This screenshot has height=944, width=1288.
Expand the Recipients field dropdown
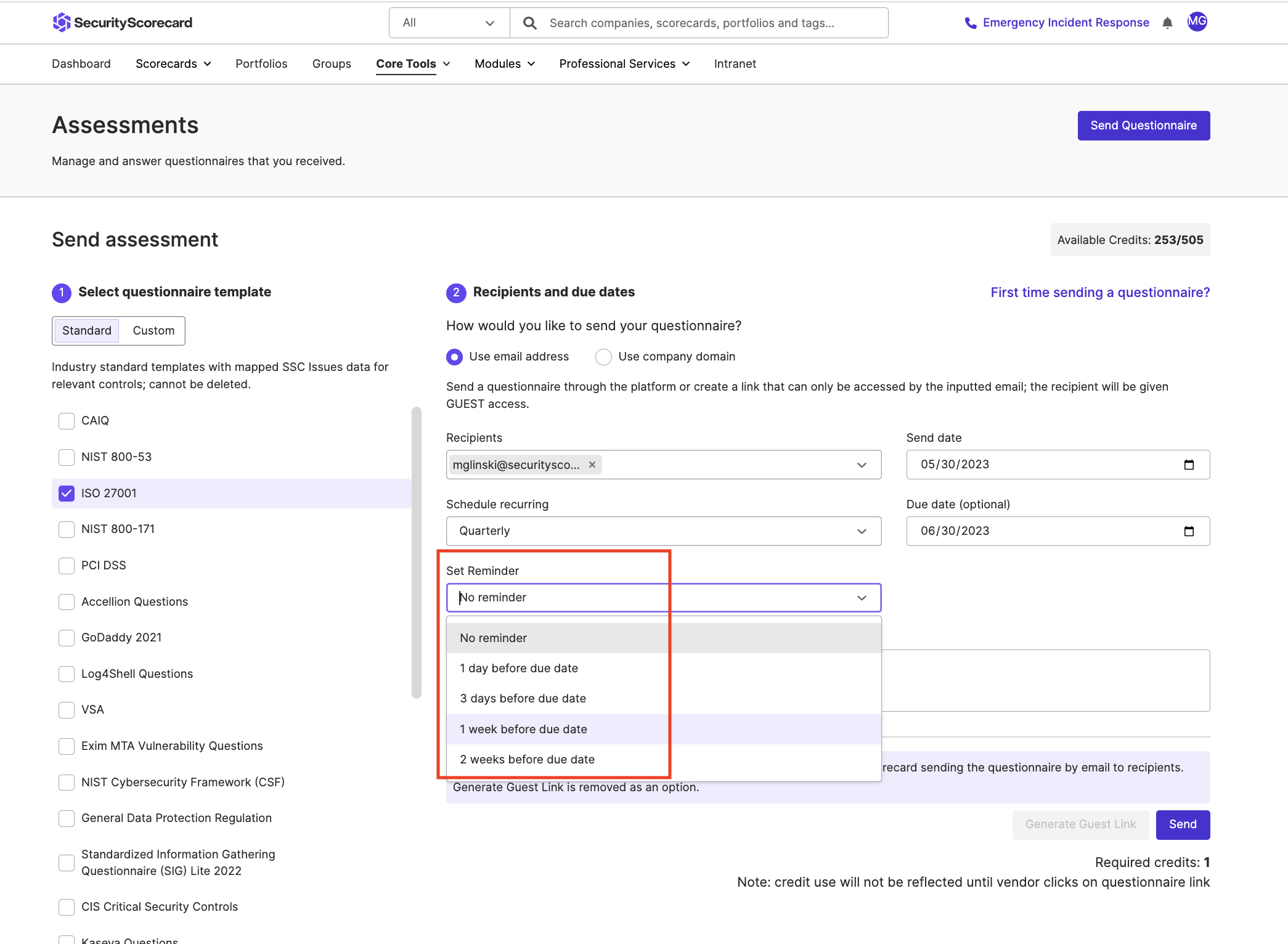(x=862, y=465)
